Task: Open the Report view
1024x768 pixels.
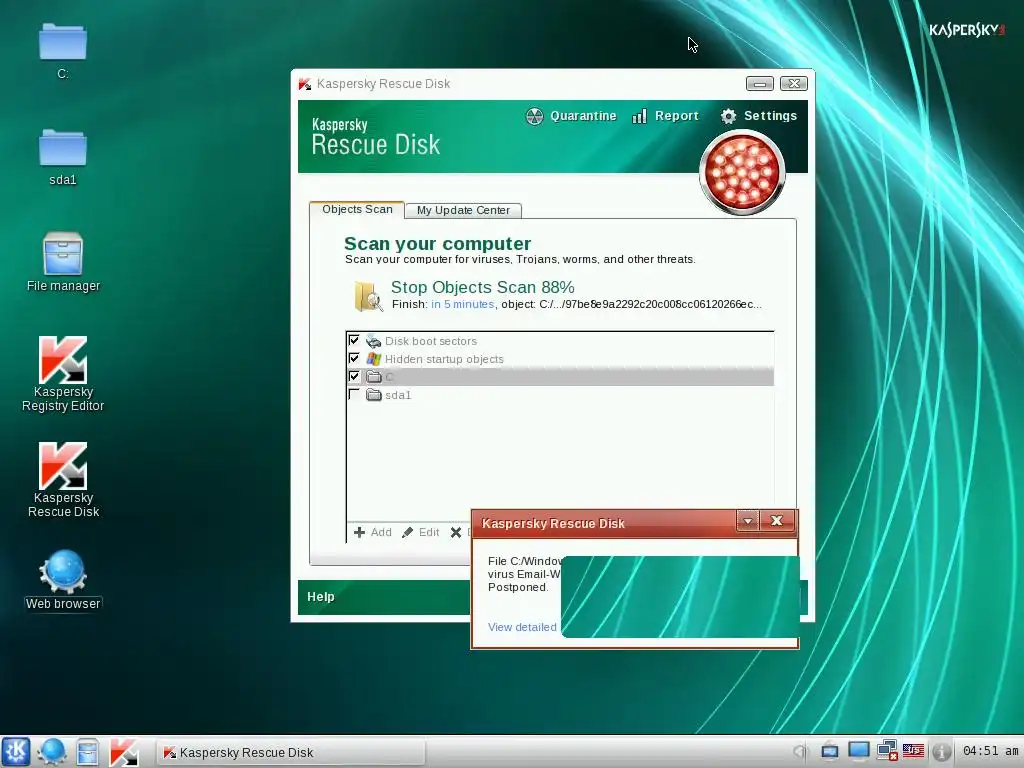Action: click(x=665, y=116)
